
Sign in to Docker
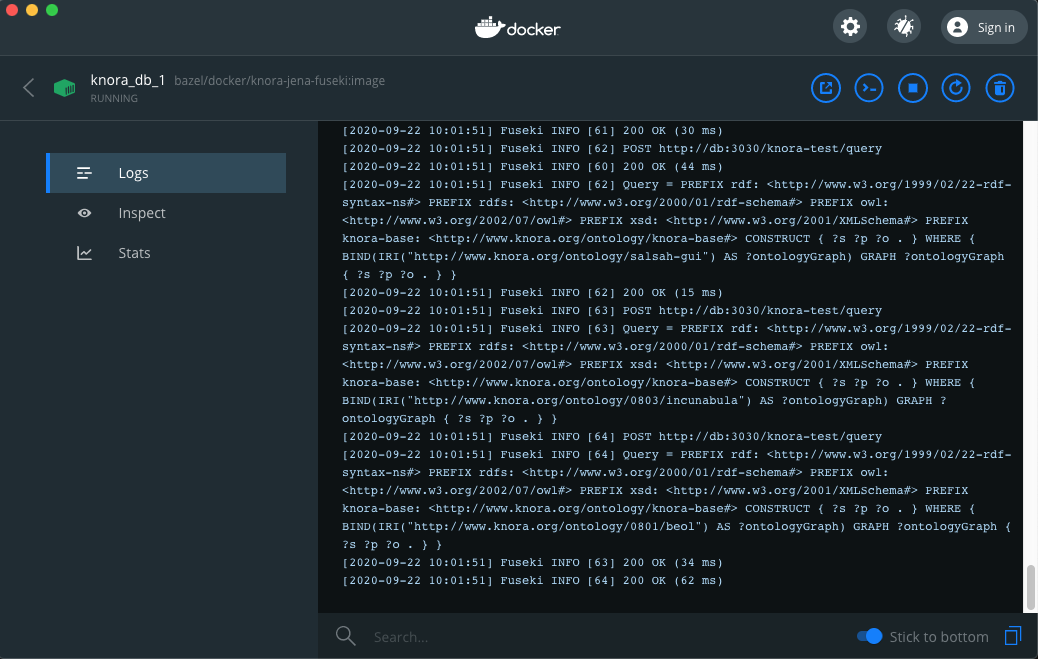coord(983,26)
